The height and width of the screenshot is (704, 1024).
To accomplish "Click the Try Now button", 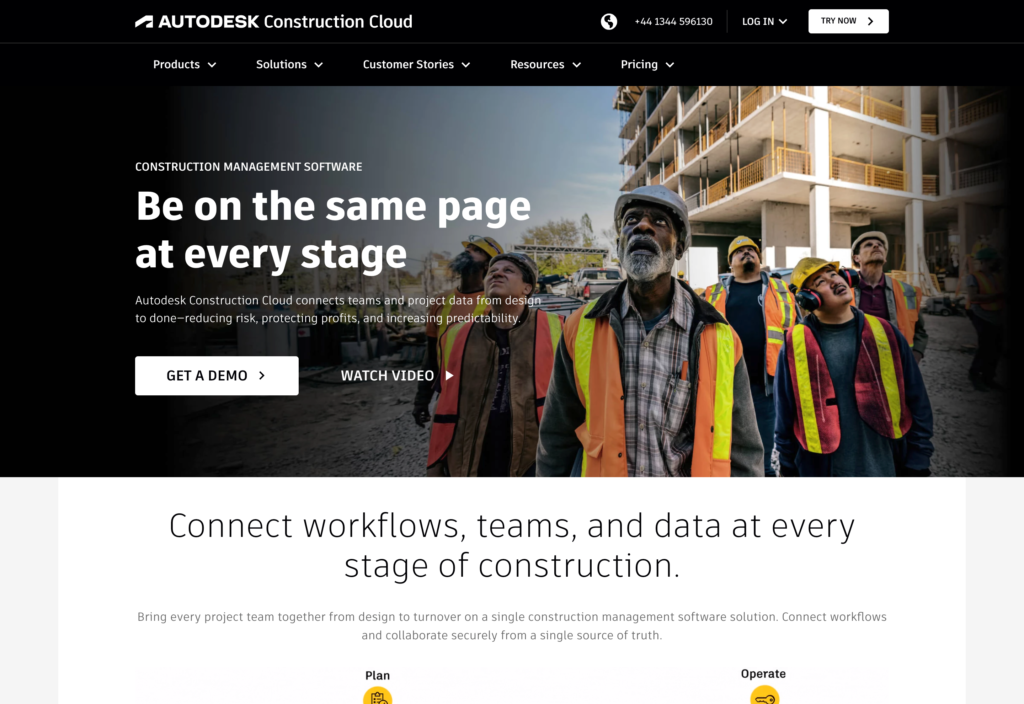I will pyautogui.click(x=848, y=22).
